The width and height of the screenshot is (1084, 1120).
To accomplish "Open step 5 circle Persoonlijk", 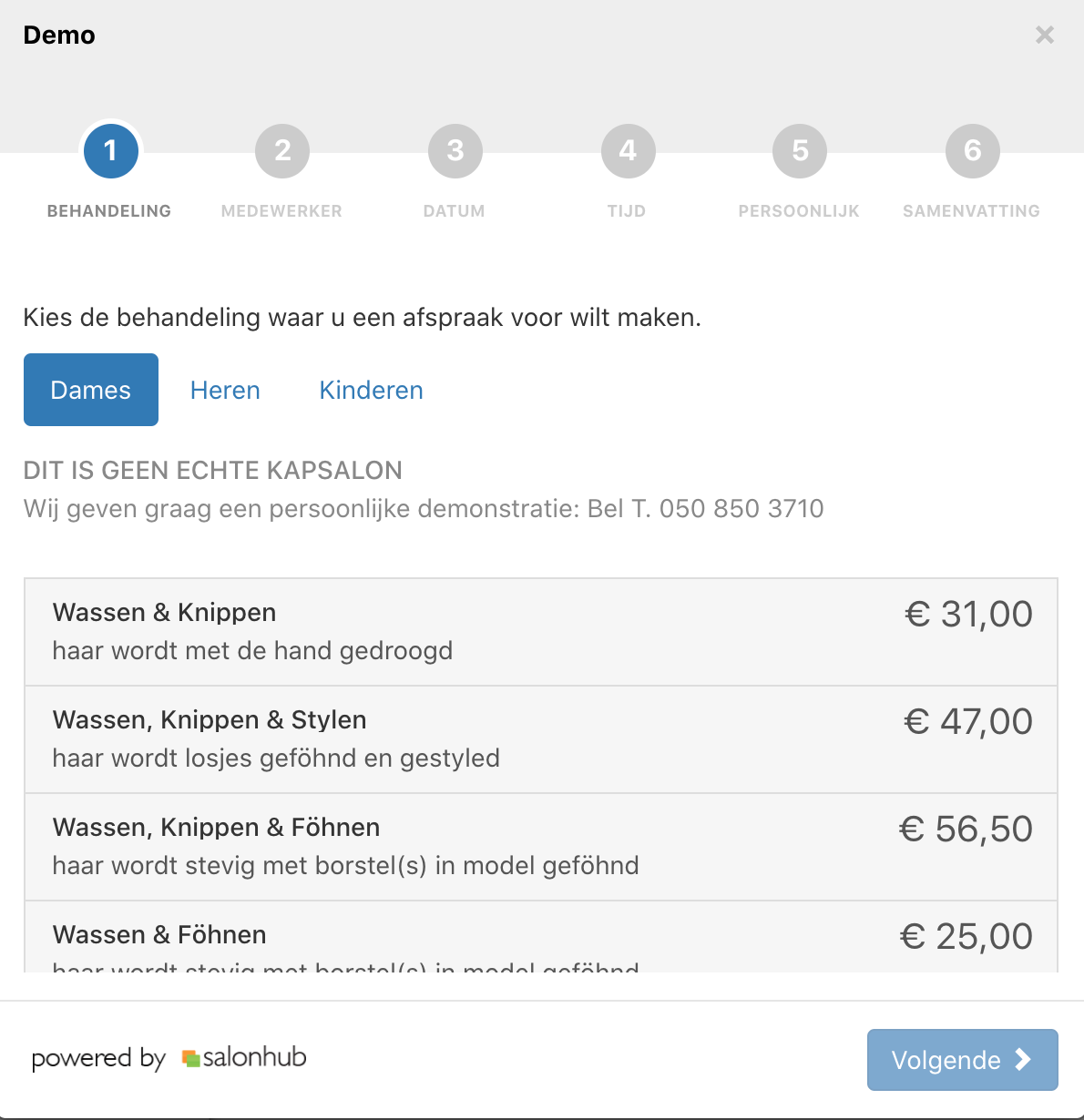I will [x=800, y=151].
